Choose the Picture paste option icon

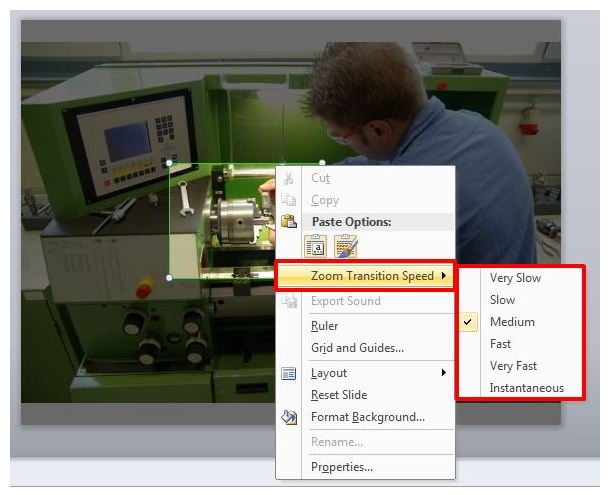click(x=345, y=246)
